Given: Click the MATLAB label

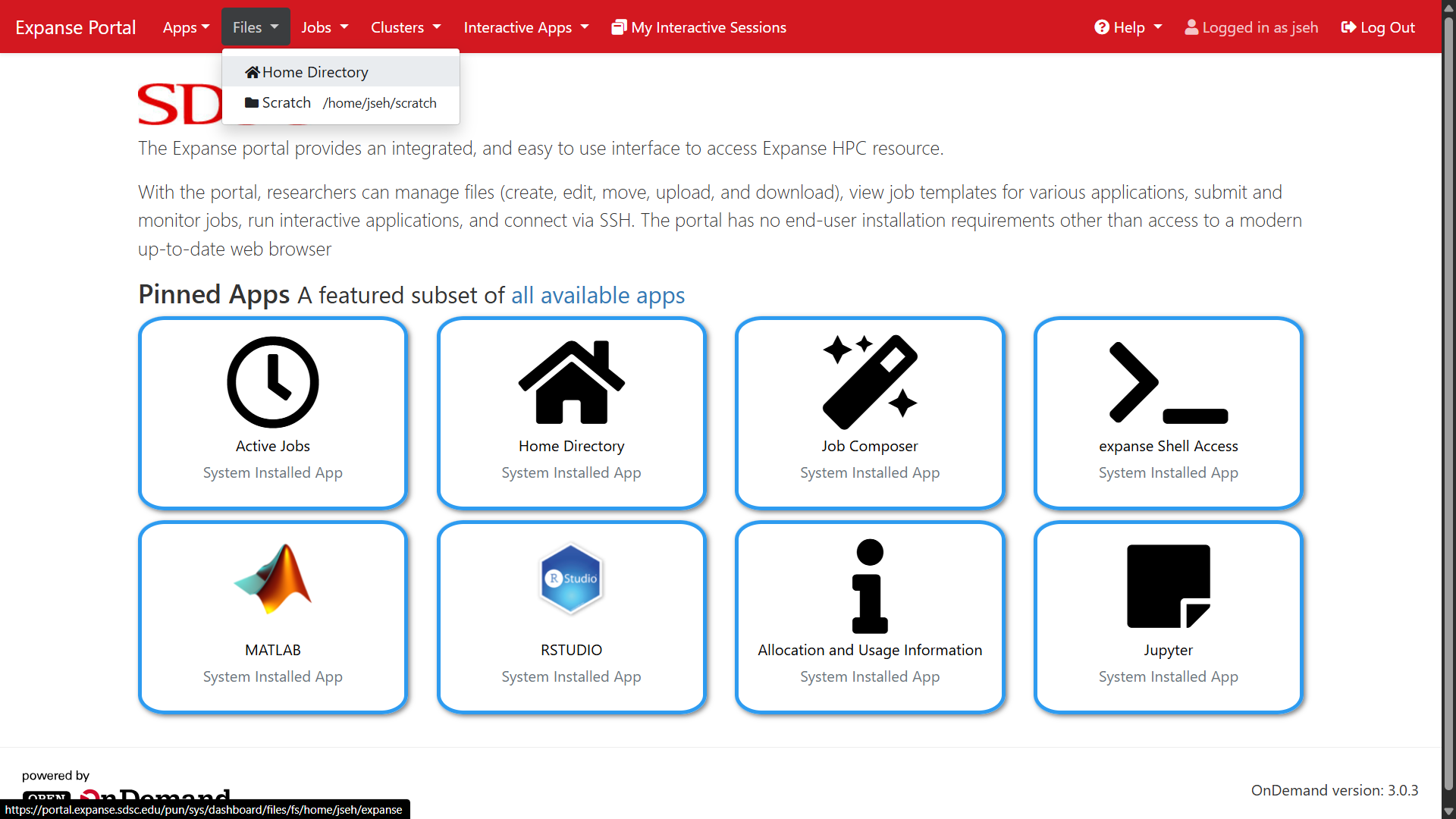Looking at the screenshot, I should [273, 650].
